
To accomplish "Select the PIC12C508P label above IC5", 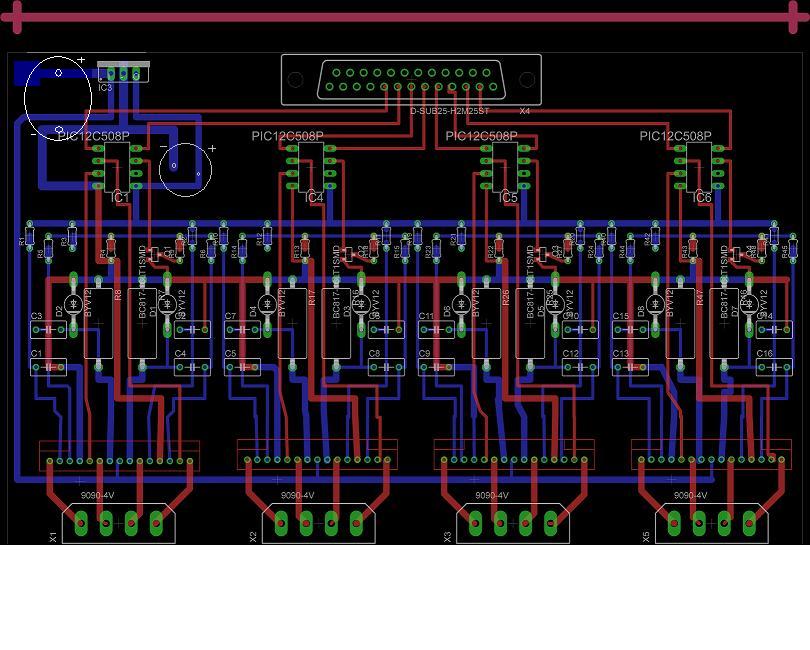I will click(481, 136).
